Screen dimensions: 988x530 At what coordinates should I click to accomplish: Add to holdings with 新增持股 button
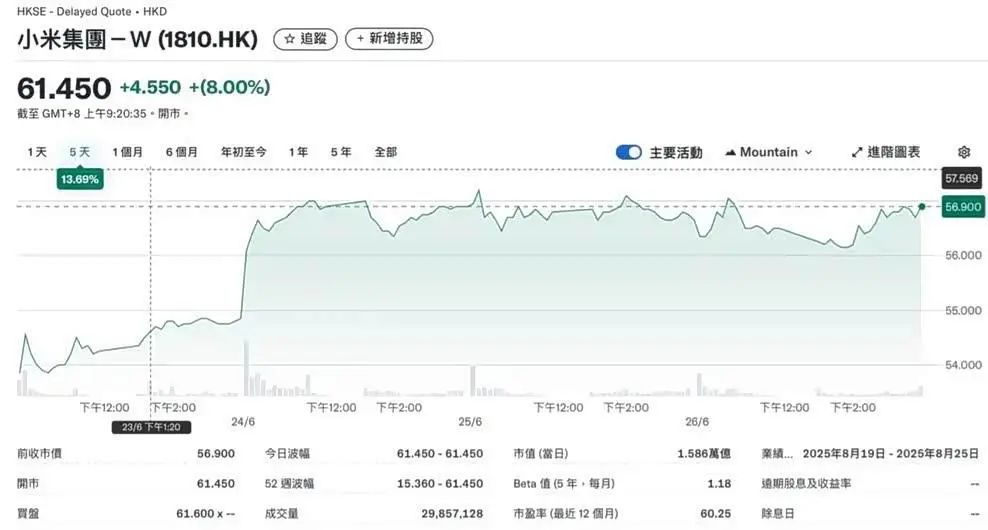(389, 39)
